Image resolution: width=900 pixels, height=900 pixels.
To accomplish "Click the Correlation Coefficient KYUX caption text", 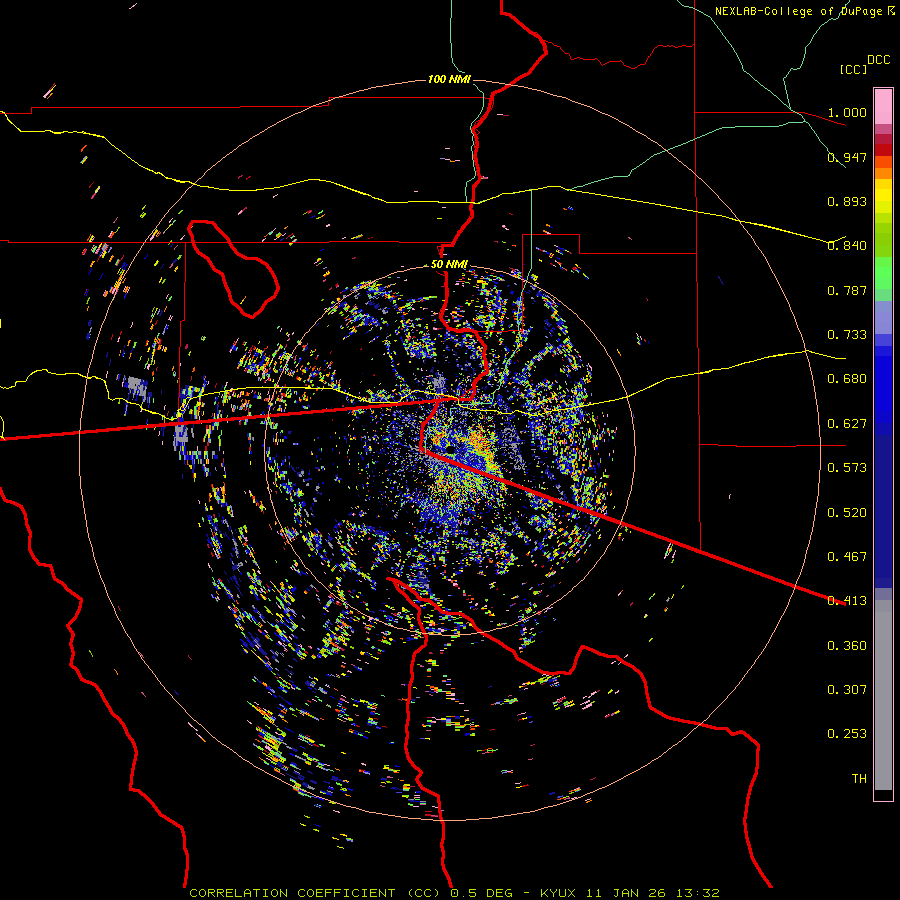I will [x=454, y=893].
